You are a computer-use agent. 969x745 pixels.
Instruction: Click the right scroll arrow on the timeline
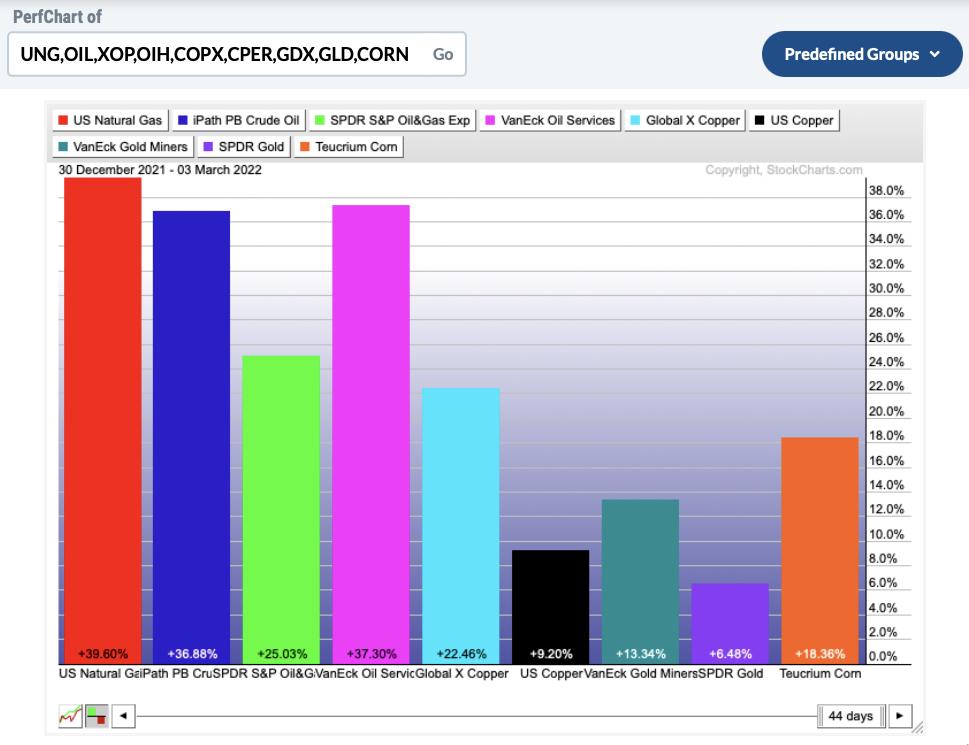(900, 716)
